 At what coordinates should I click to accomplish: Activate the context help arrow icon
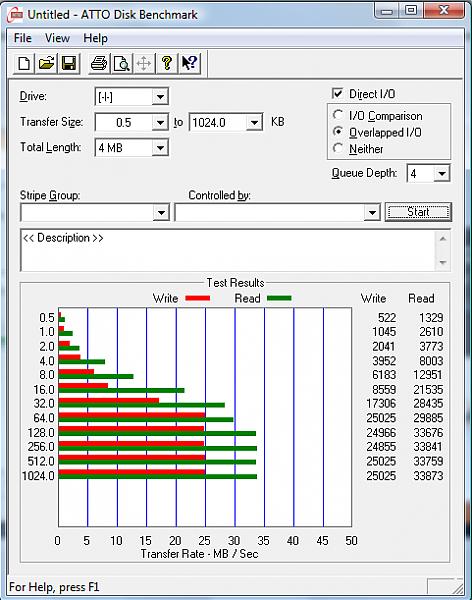click(189, 63)
